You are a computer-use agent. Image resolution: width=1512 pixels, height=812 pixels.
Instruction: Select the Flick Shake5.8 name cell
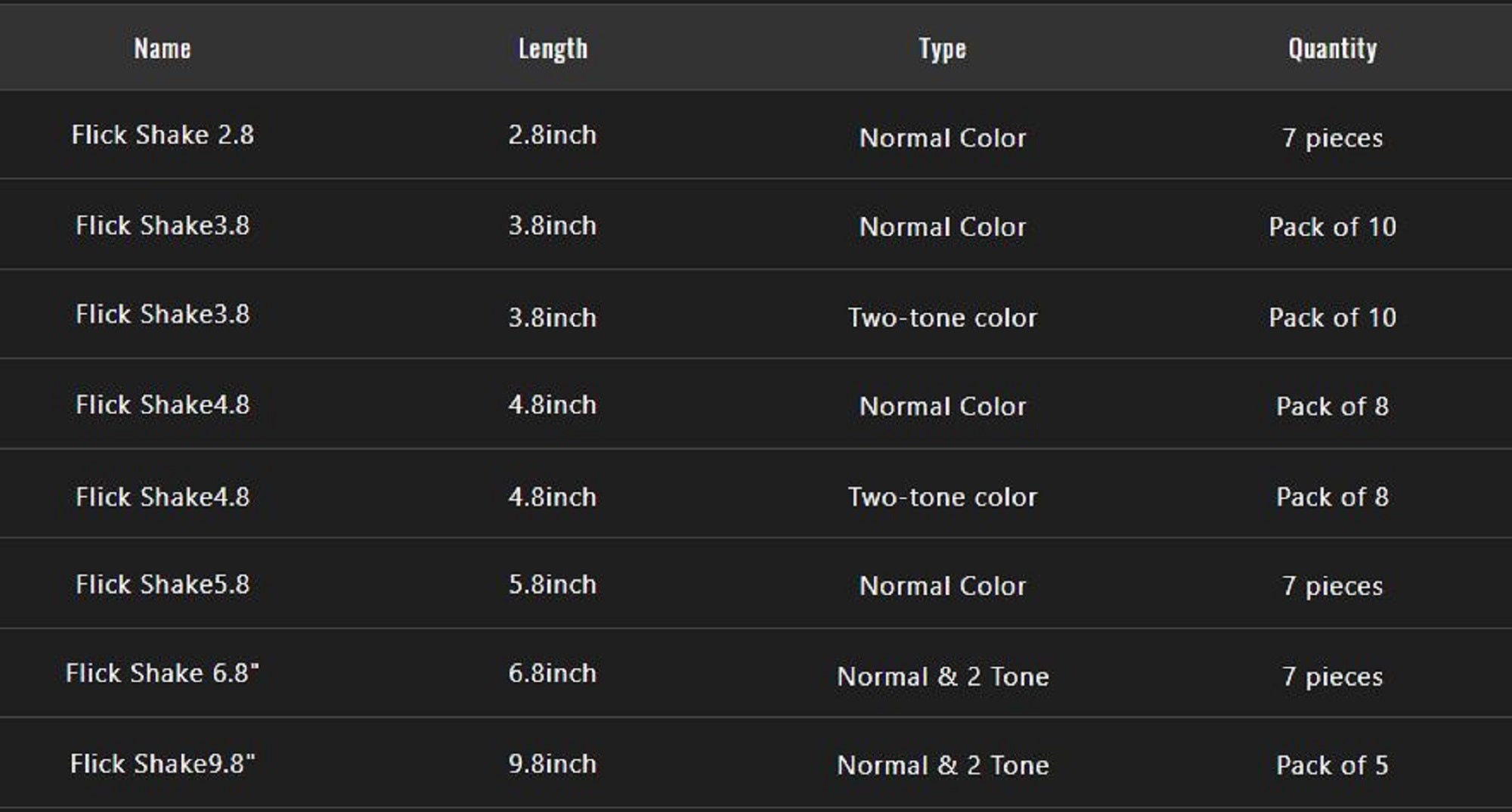click(x=163, y=584)
